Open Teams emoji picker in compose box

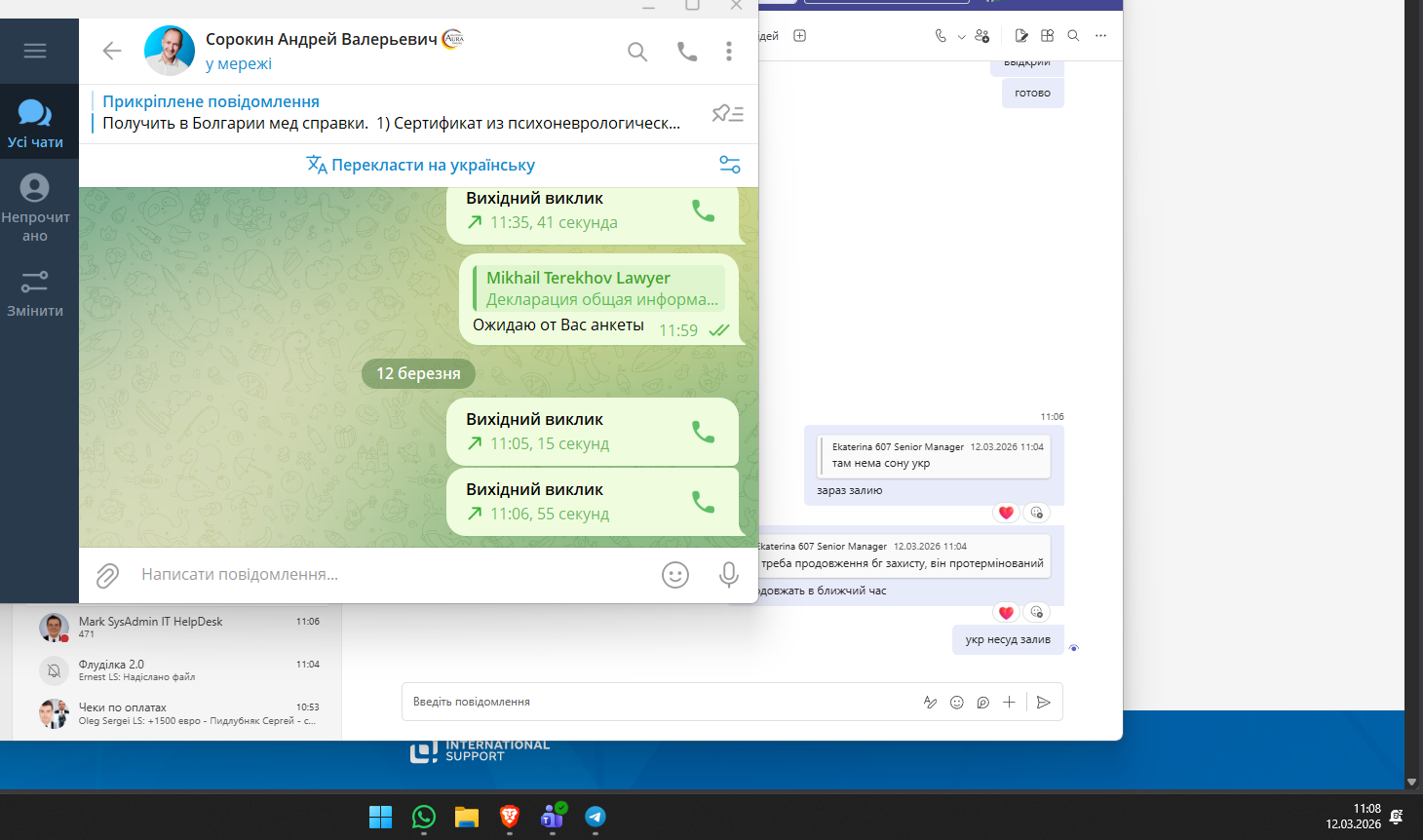click(x=957, y=702)
